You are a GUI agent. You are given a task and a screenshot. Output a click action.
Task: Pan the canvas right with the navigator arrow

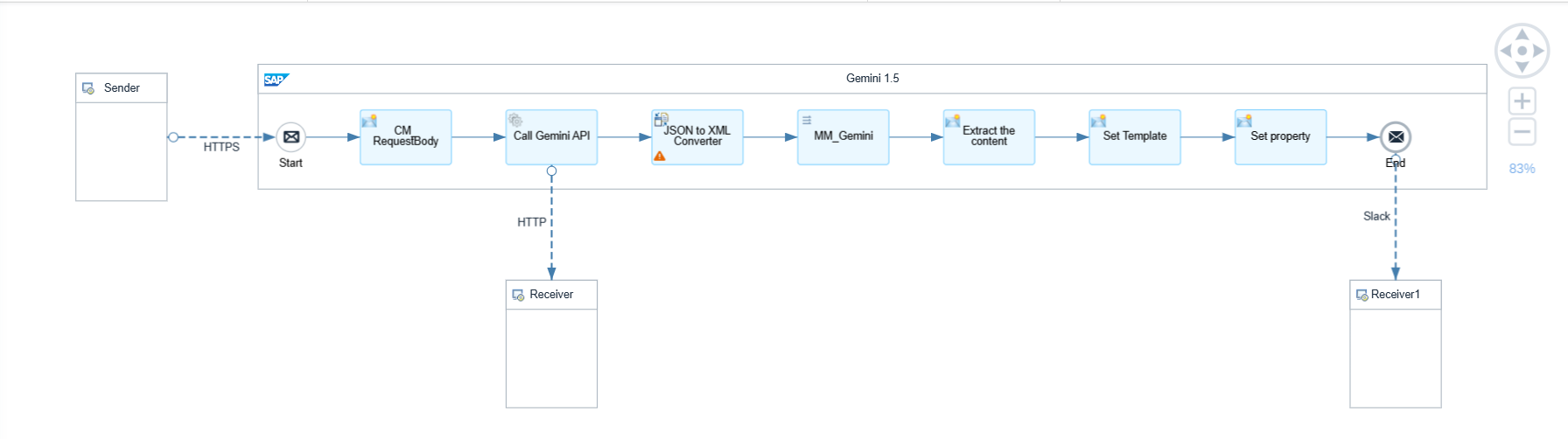[x=1539, y=51]
